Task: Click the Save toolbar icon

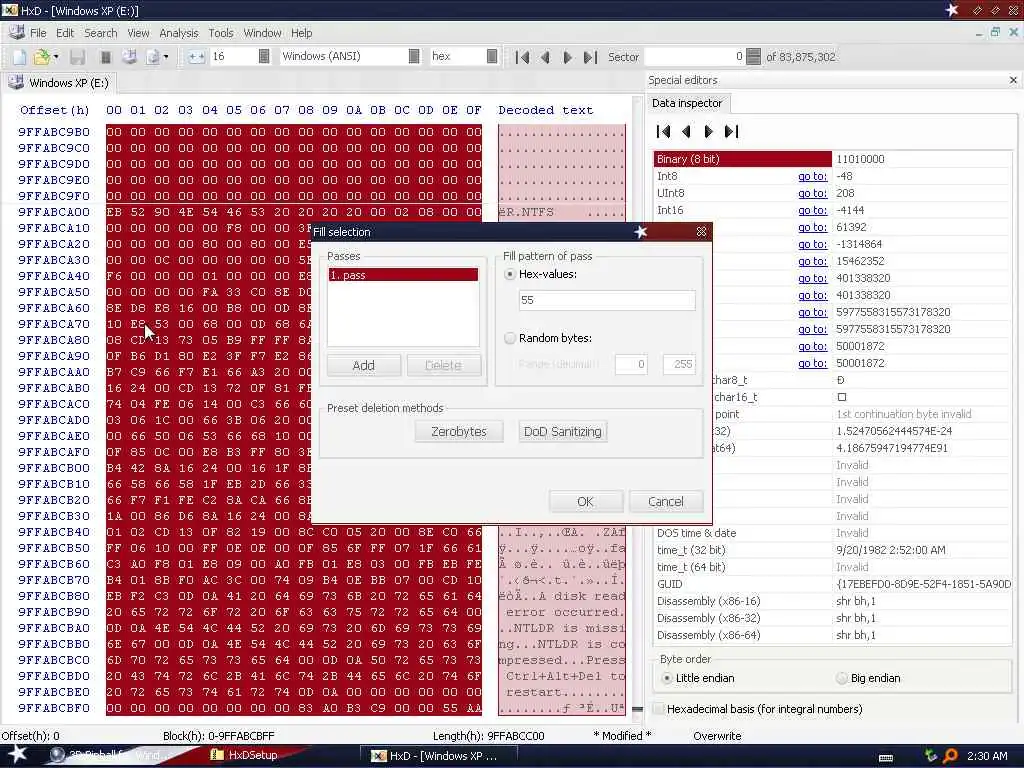Action: point(78,57)
